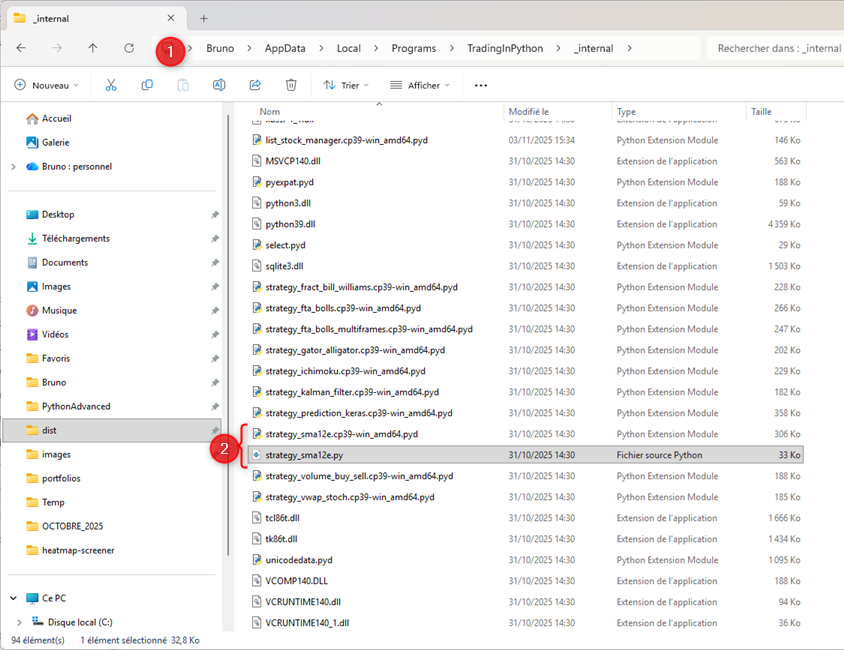
Task: Open Téléchargements in the sidebar
Action: click(75, 239)
